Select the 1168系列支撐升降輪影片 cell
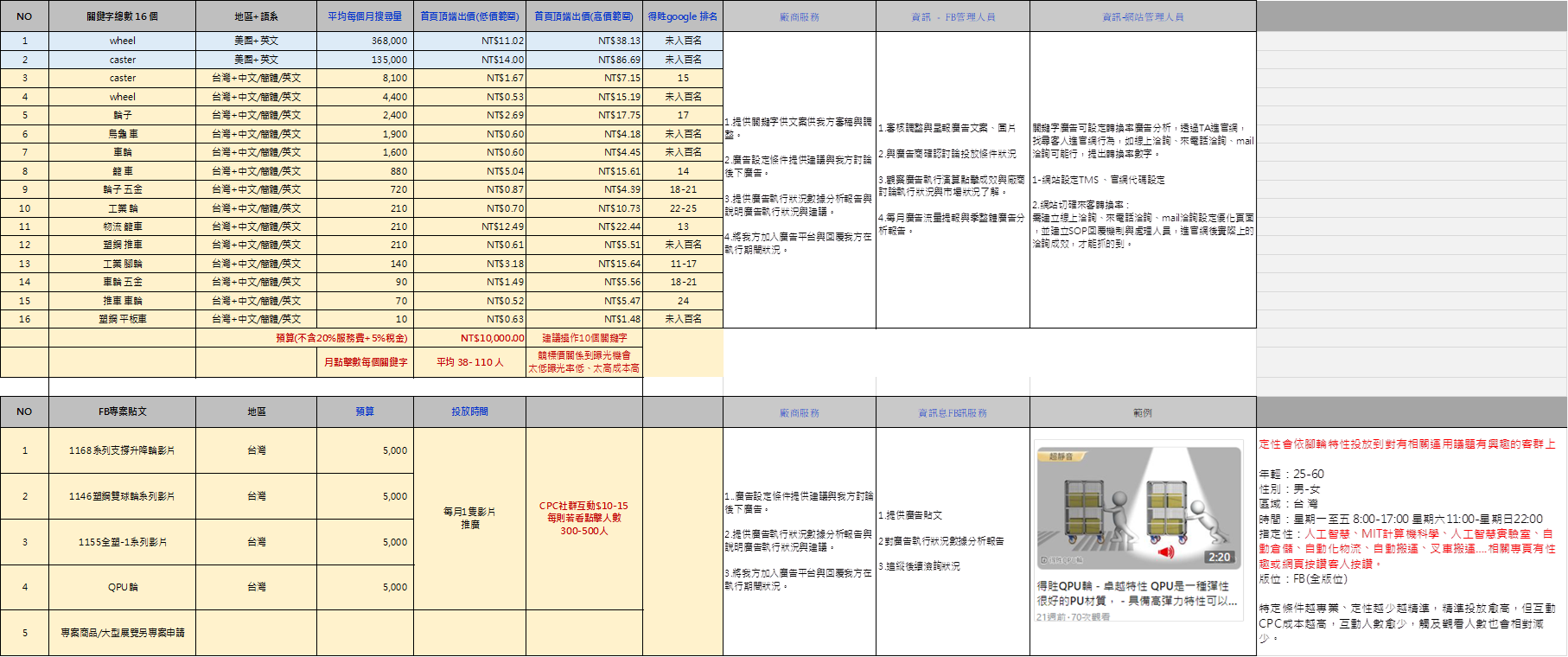The width and height of the screenshot is (1568, 657). point(122,450)
